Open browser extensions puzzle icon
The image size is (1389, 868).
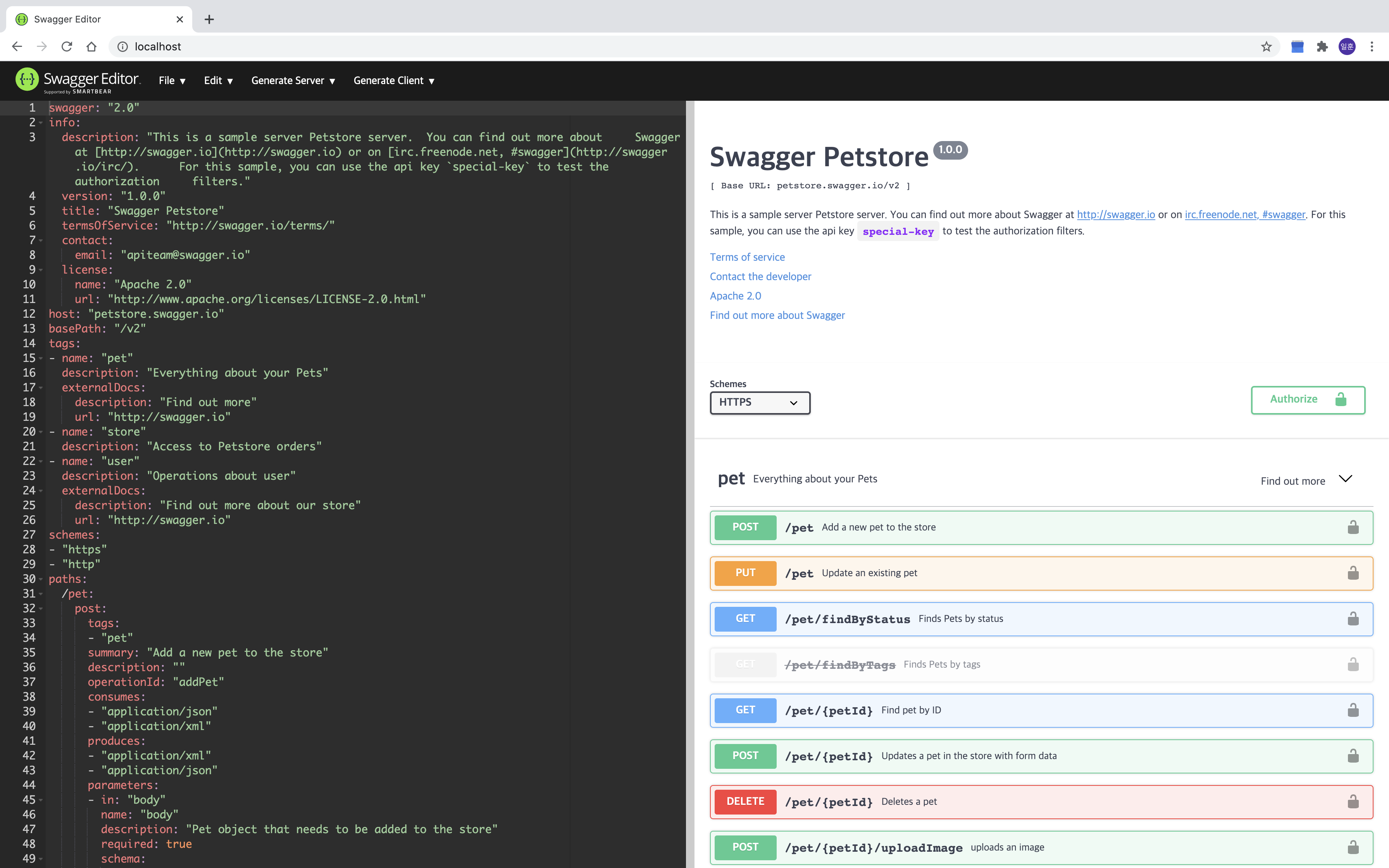[x=1322, y=46]
